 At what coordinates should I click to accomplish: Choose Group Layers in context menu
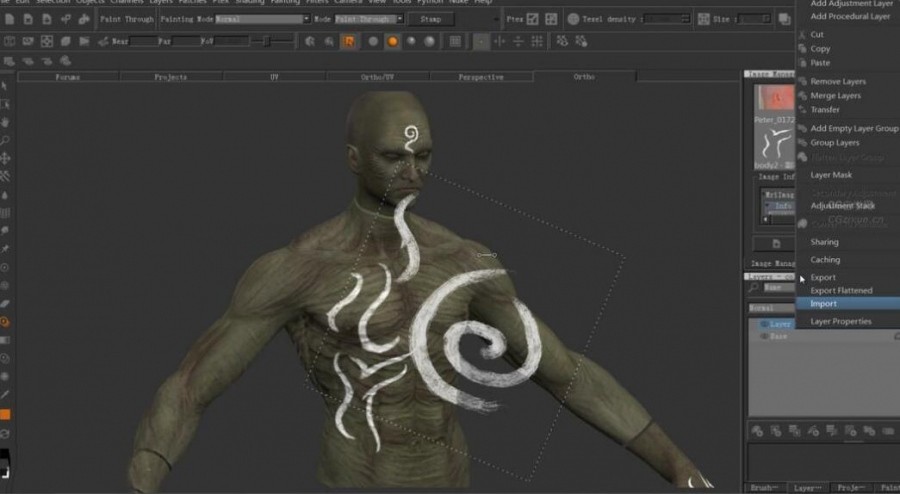coord(835,143)
